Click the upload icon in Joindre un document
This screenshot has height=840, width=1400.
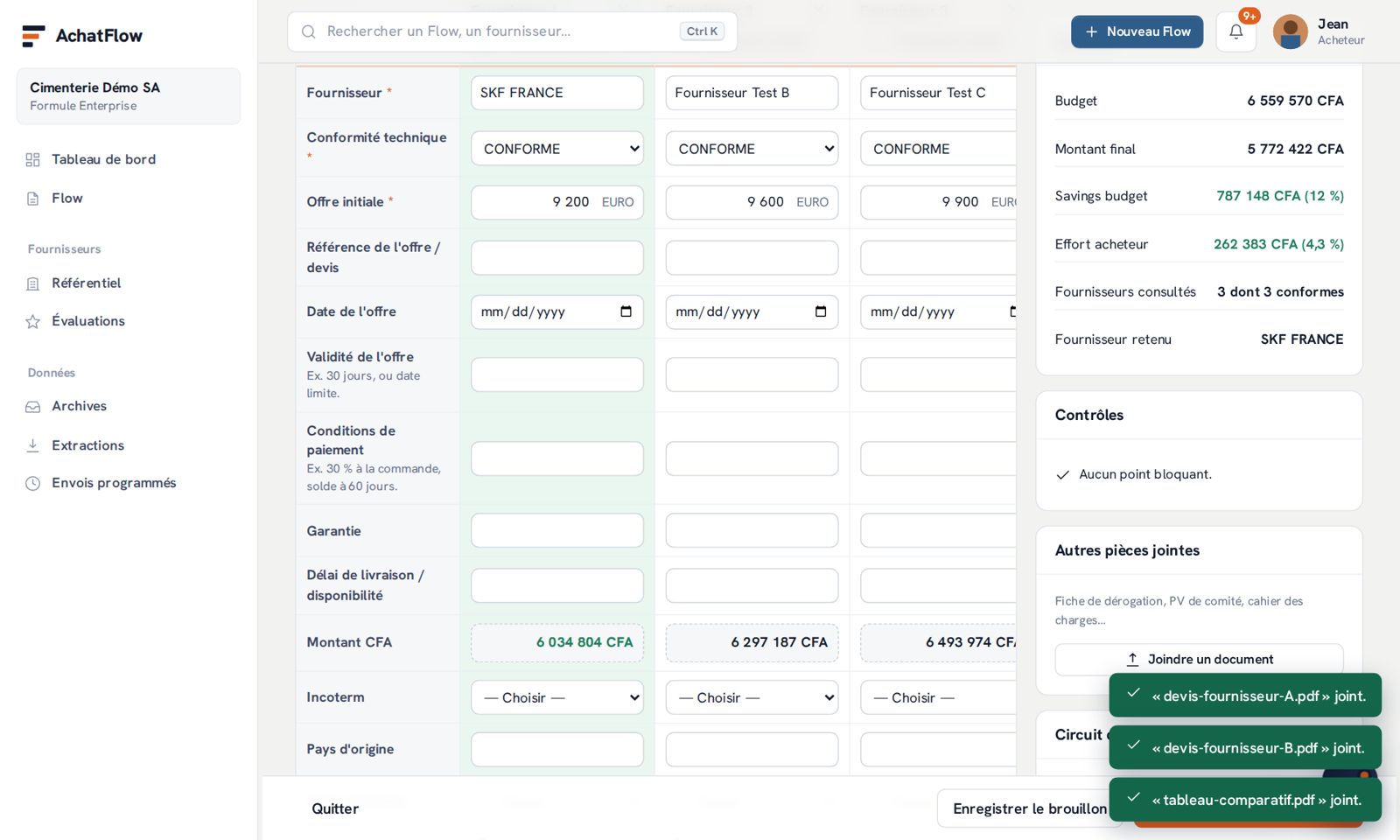[1132, 659]
